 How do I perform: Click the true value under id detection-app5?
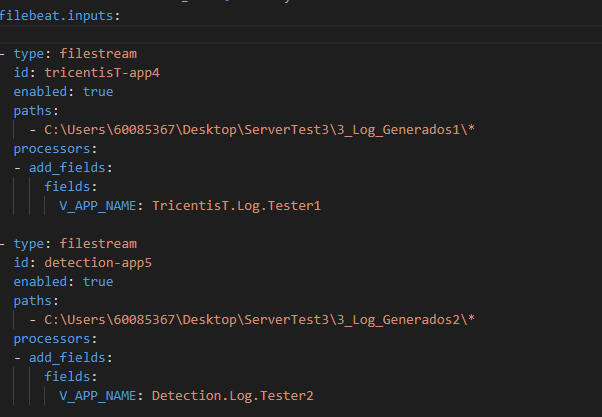(98, 281)
